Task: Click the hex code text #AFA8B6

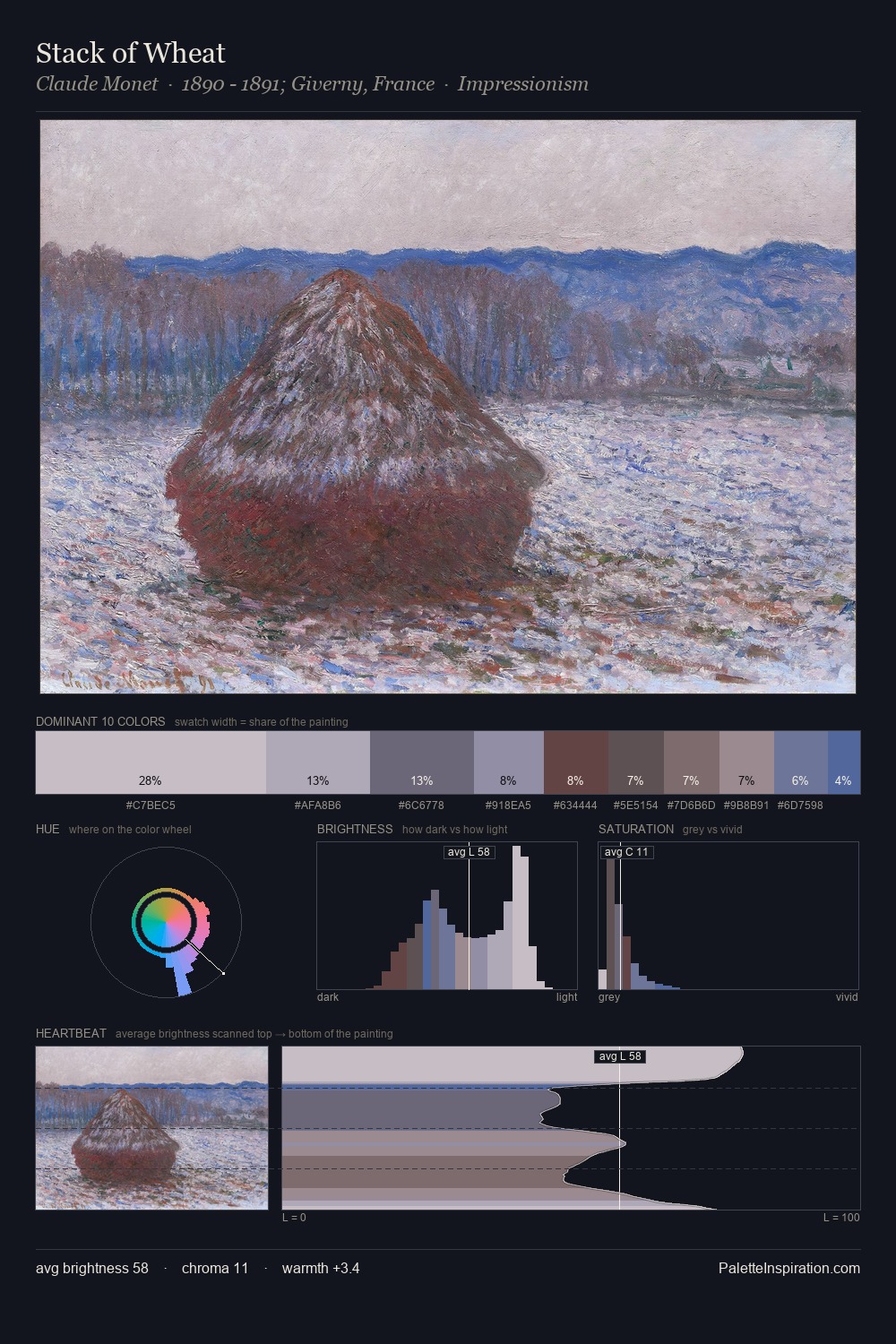Action: (318, 806)
